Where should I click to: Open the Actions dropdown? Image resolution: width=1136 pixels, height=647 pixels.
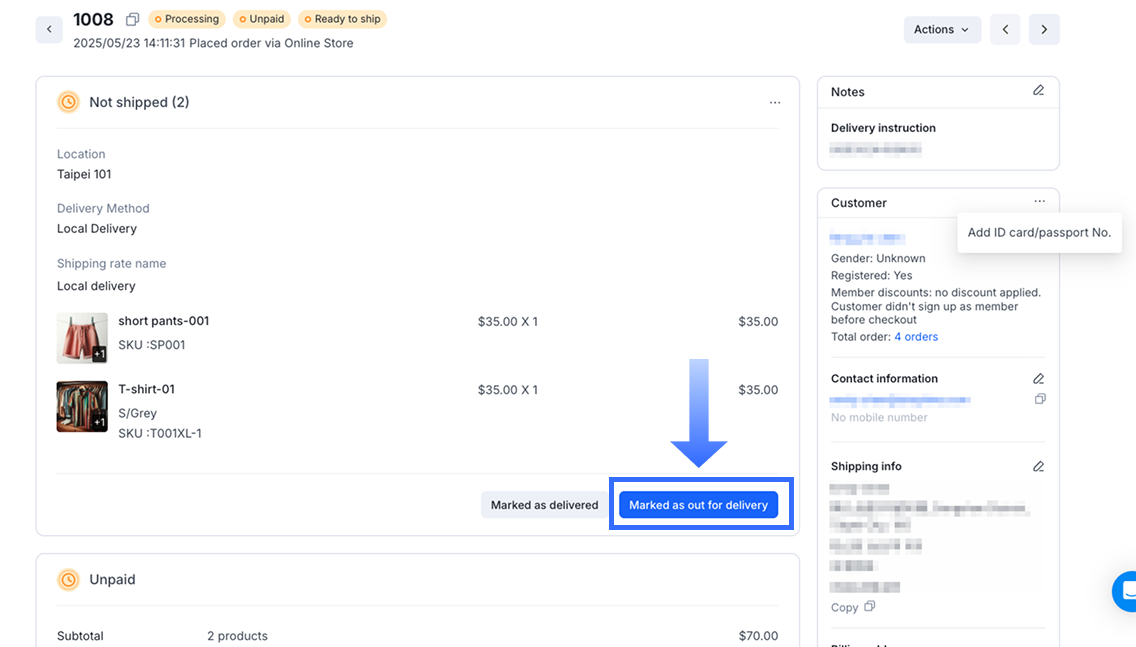click(x=941, y=29)
